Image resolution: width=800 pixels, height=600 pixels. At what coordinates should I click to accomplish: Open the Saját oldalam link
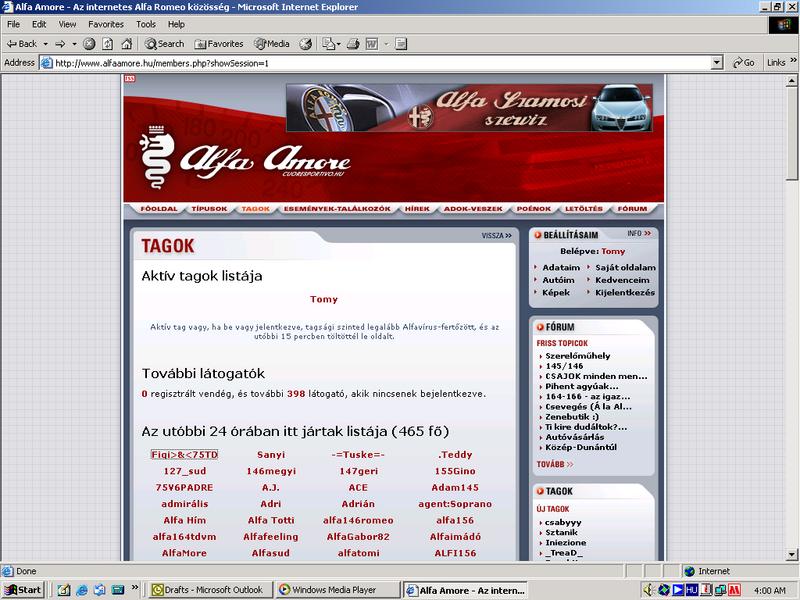(x=626, y=267)
